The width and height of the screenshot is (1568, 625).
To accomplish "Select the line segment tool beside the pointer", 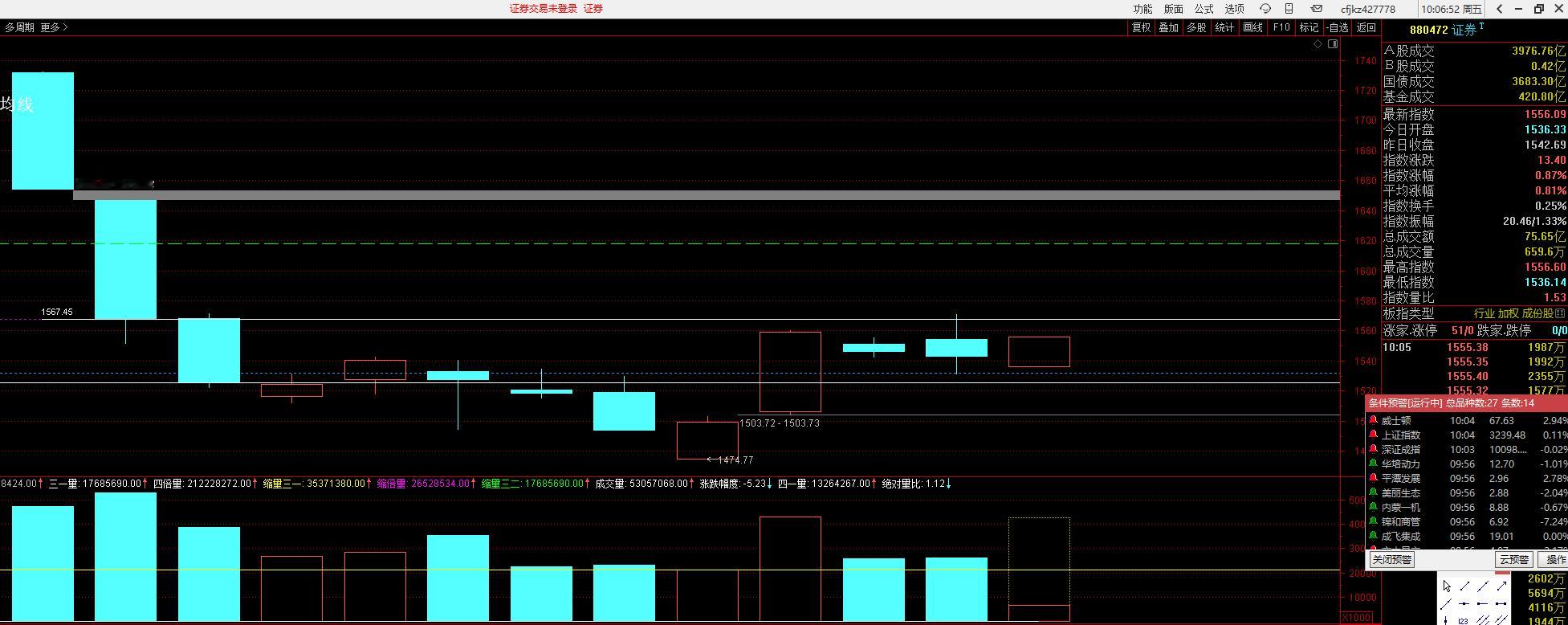I will tap(1465, 586).
